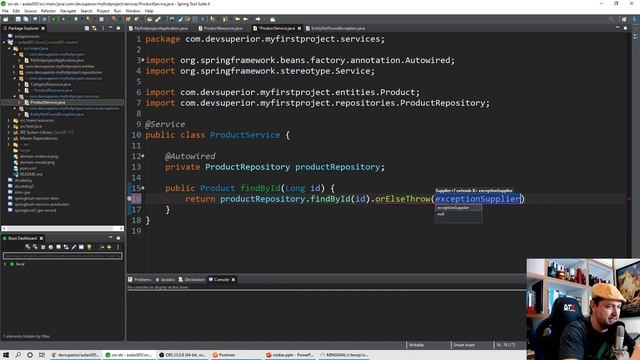Expand the repositories package node
The width and height of the screenshot is (640, 360).
pos(14,73)
